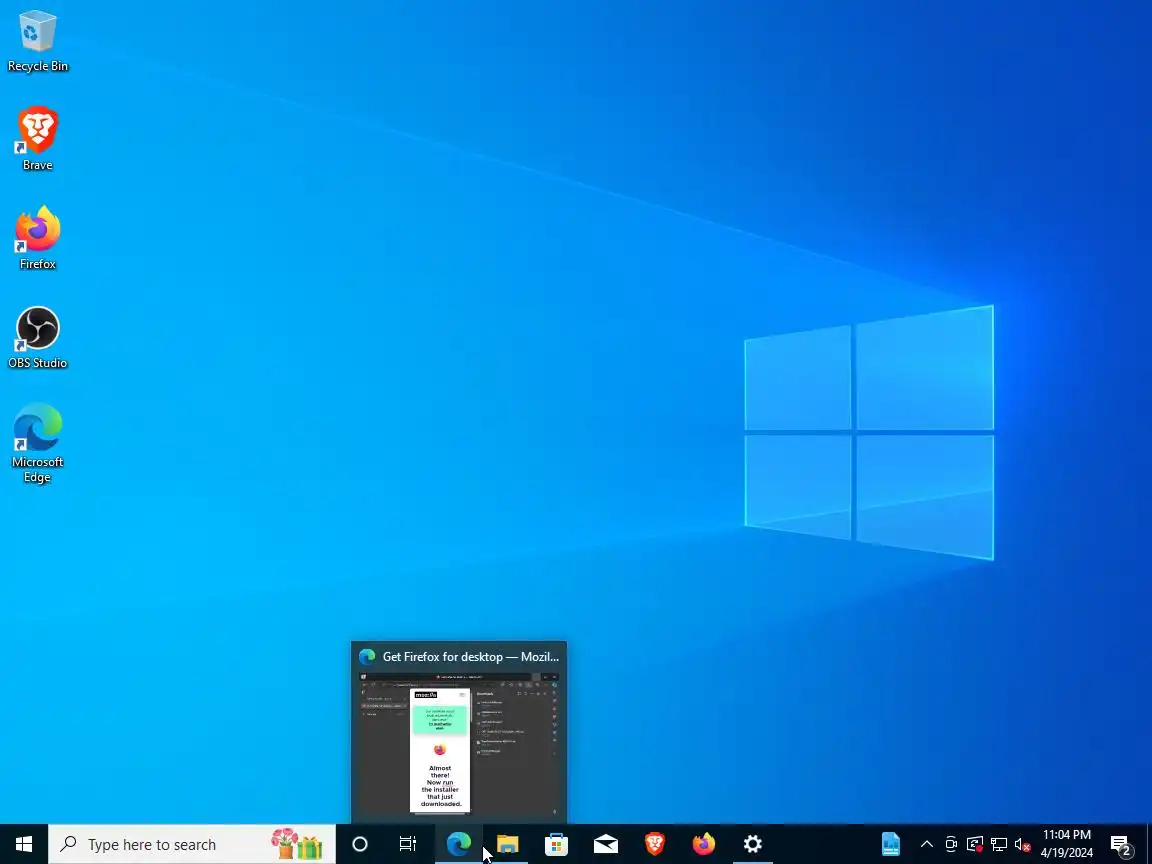Open File Explorer from the taskbar
Image resolution: width=1152 pixels, height=864 pixels.
(508, 844)
